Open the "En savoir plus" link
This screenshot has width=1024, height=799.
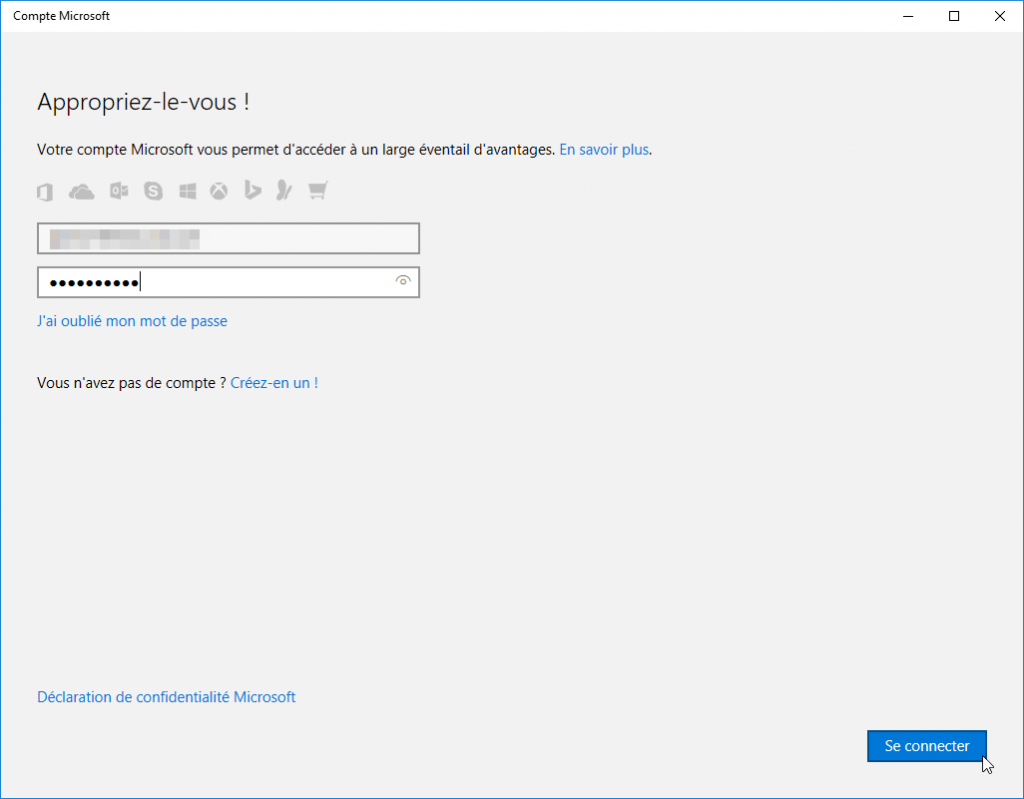(604, 150)
